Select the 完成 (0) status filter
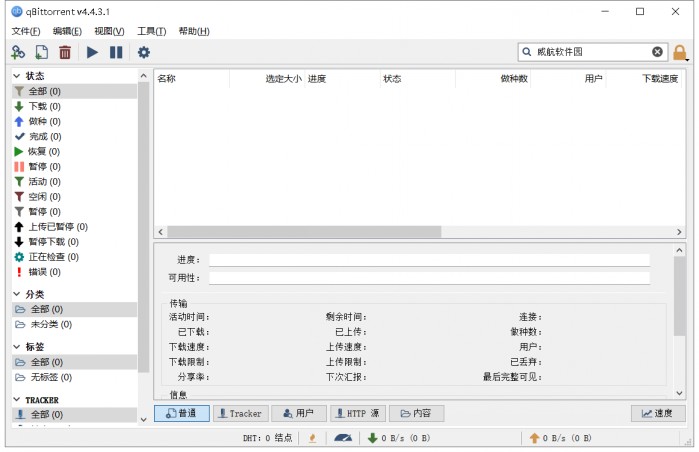Screen dimensions: 699x452 click(x=74, y=136)
